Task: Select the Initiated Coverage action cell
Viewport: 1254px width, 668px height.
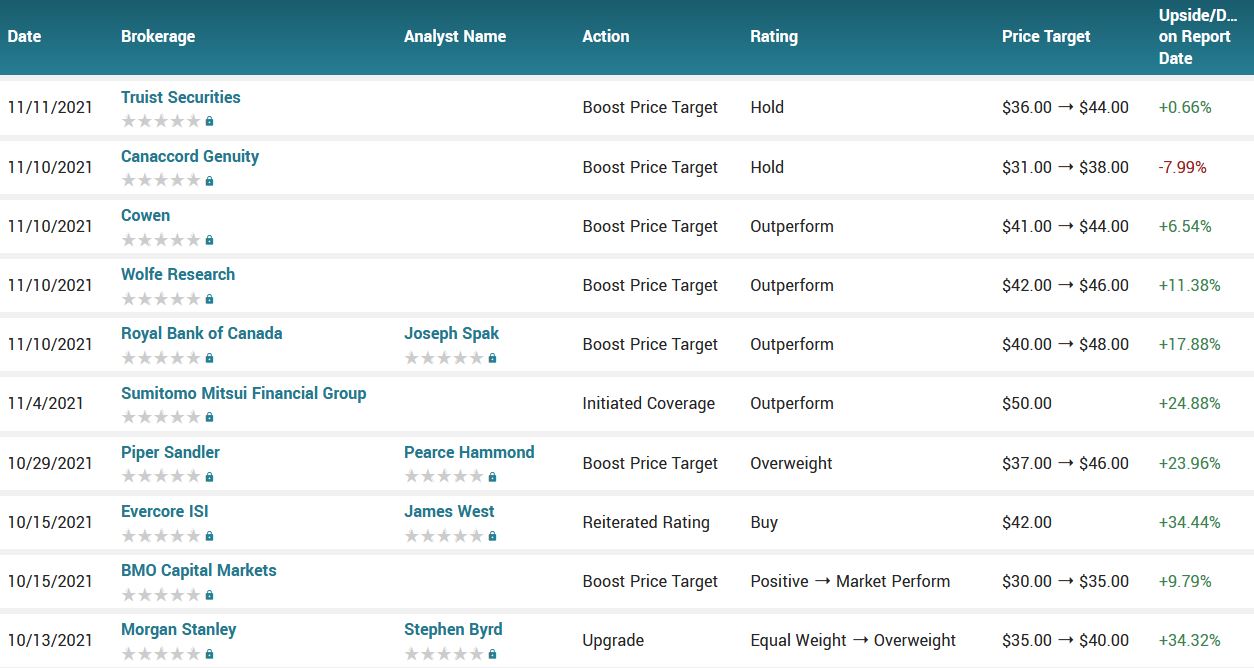Action: click(x=649, y=403)
